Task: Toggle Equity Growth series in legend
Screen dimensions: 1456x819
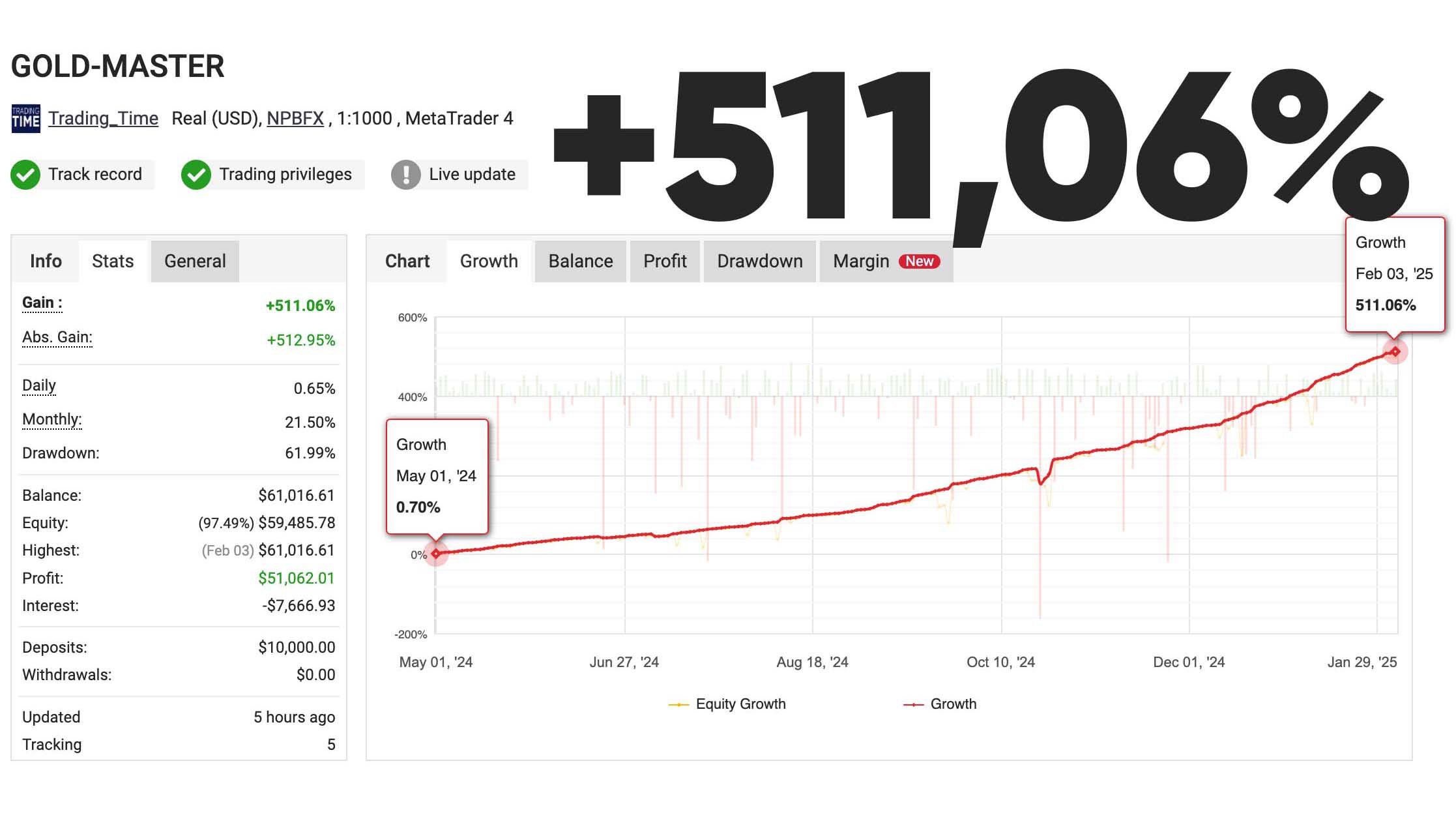Action: (x=727, y=704)
